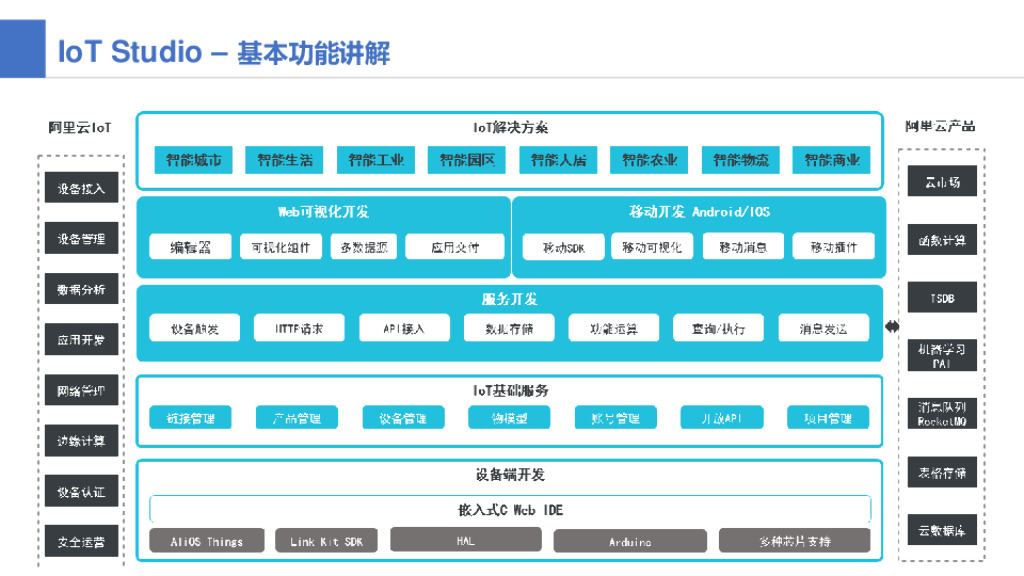Click the 安全运营 box
1024x576 pixels.
click(x=81, y=541)
